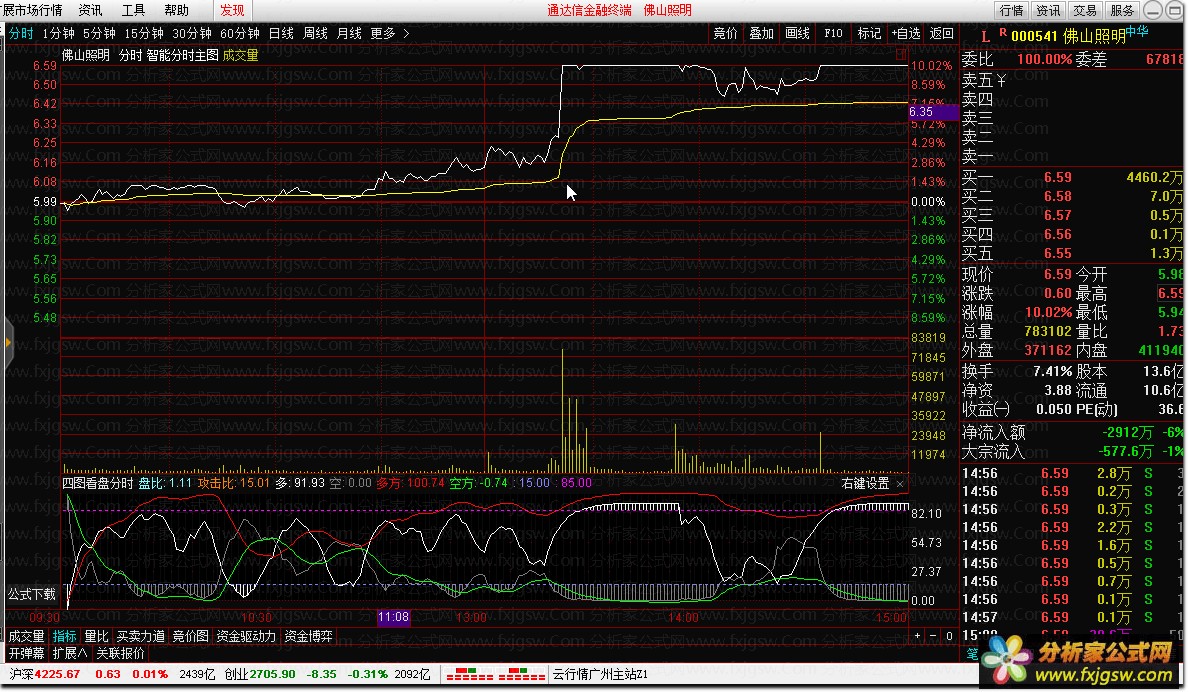Open the 右键设置 indicator settings
1189x692 pixels.
tap(864, 484)
